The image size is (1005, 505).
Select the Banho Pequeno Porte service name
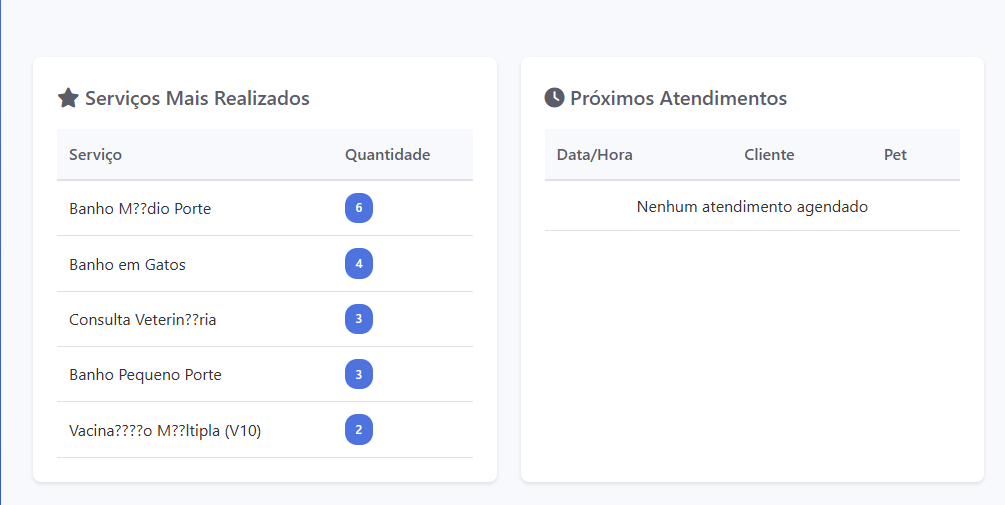(x=145, y=375)
